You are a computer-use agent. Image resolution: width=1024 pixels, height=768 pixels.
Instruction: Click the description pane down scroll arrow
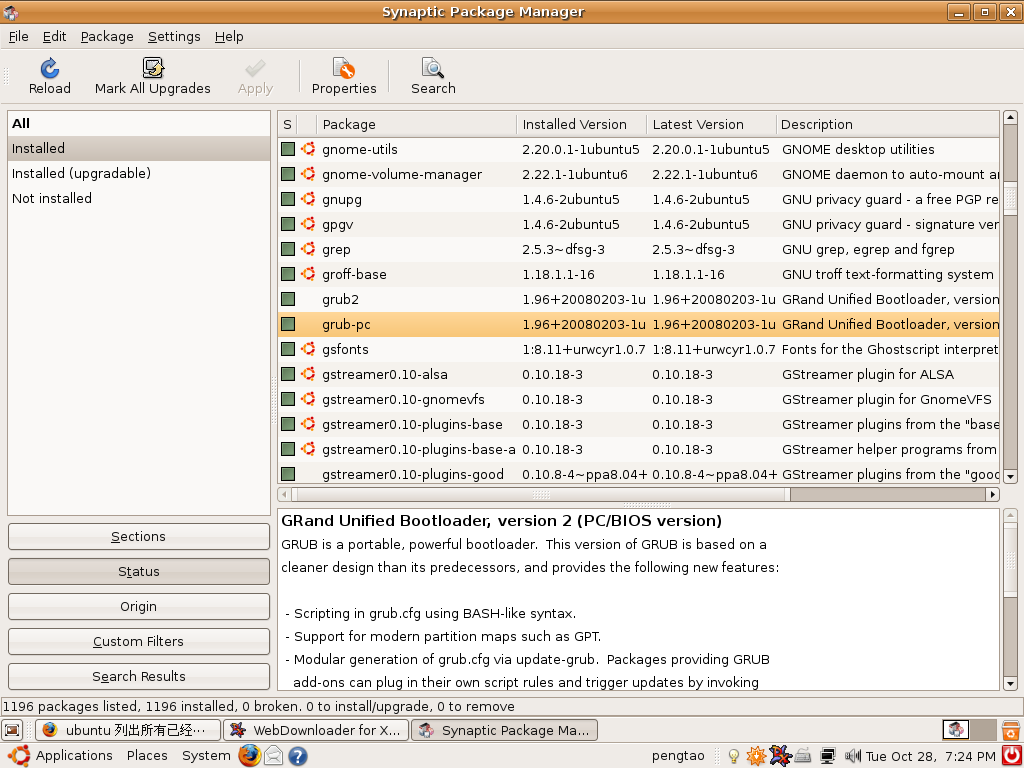(x=1010, y=684)
